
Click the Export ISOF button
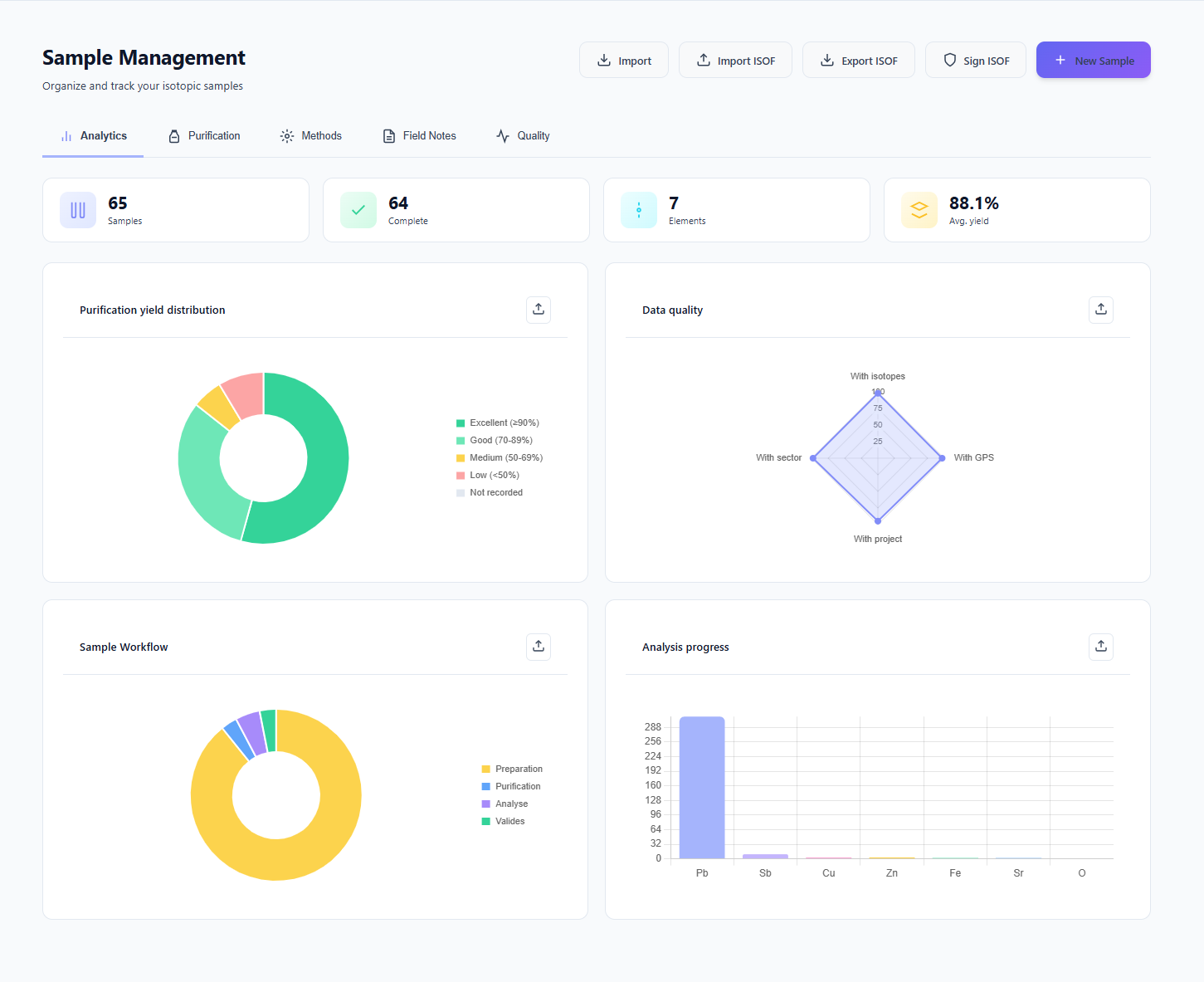858,60
